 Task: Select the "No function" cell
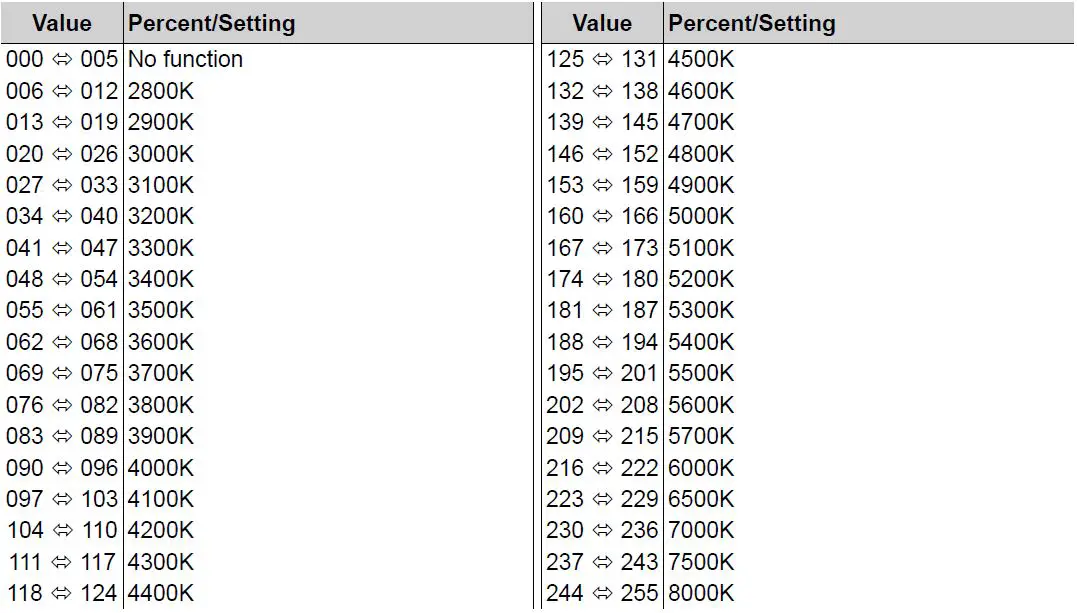[185, 59]
